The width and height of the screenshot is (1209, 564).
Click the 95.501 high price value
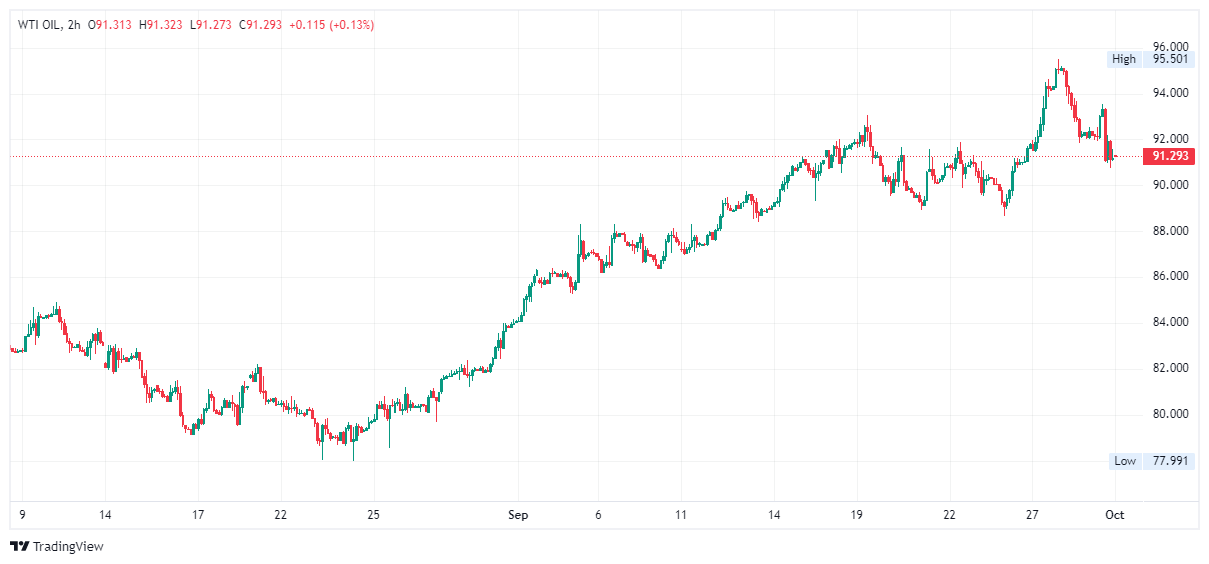coord(1170,59)
